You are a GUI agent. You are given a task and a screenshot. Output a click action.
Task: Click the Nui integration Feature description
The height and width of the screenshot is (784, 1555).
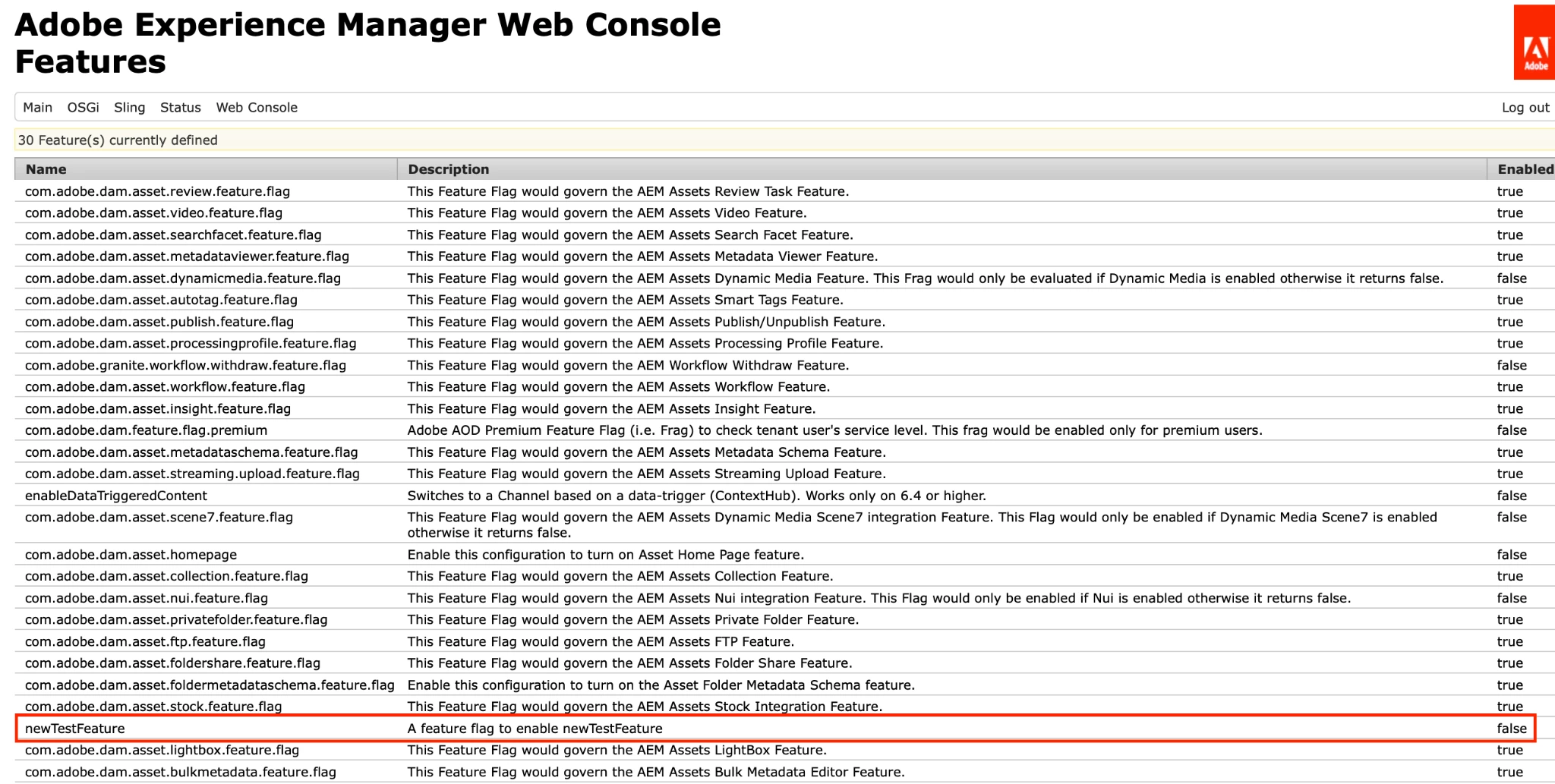tap(879, 598)
